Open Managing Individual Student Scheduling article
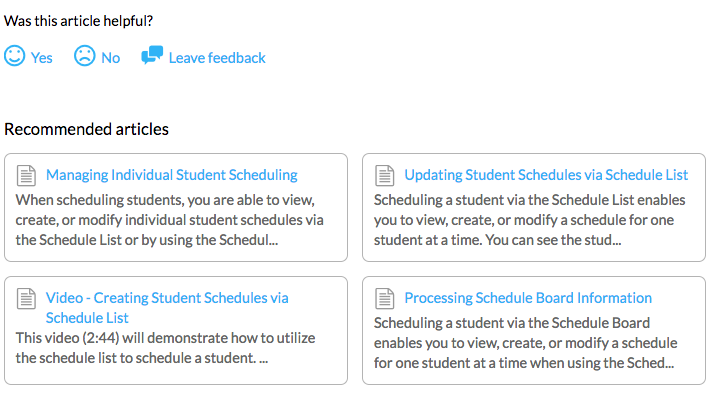717x395 pixels. pyautogui.click(x=171, y=175)
